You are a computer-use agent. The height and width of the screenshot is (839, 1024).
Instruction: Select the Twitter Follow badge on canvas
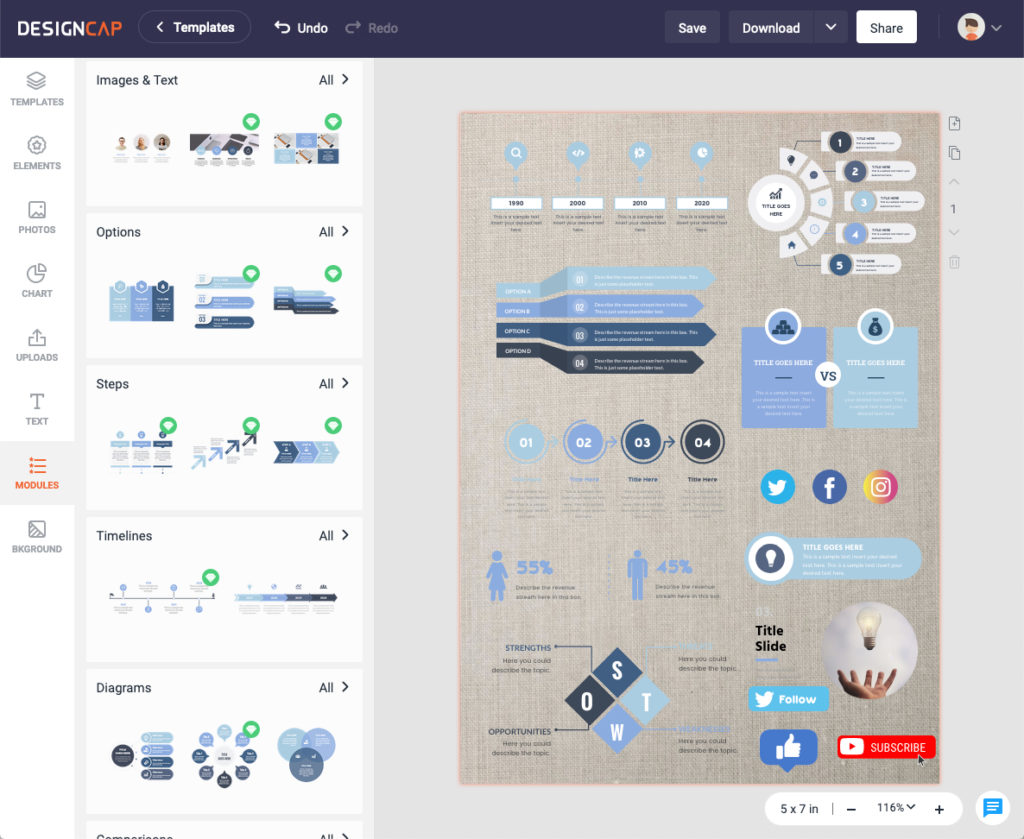(788, 699)
